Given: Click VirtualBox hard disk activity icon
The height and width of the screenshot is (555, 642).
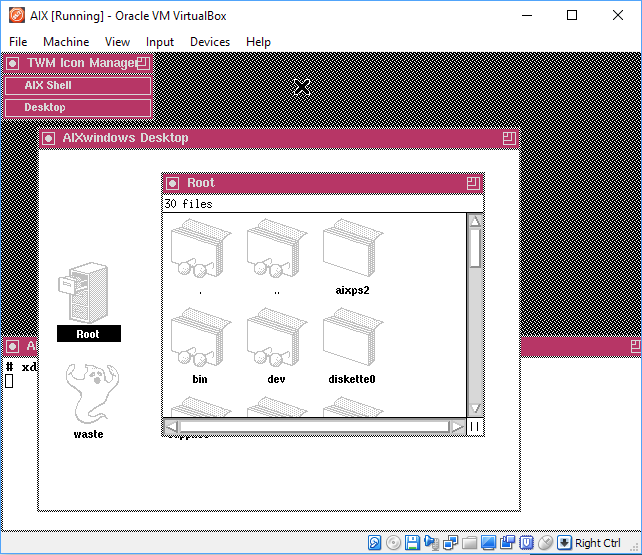Looking at the screenshot, I should pyautogui.click(x=374, y=543).
